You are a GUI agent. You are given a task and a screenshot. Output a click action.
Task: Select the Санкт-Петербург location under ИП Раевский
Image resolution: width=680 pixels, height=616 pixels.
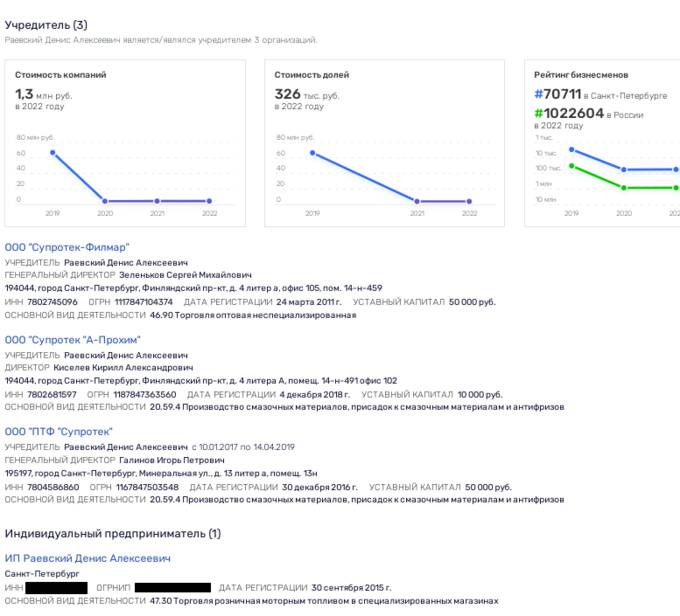click(42, 574)
